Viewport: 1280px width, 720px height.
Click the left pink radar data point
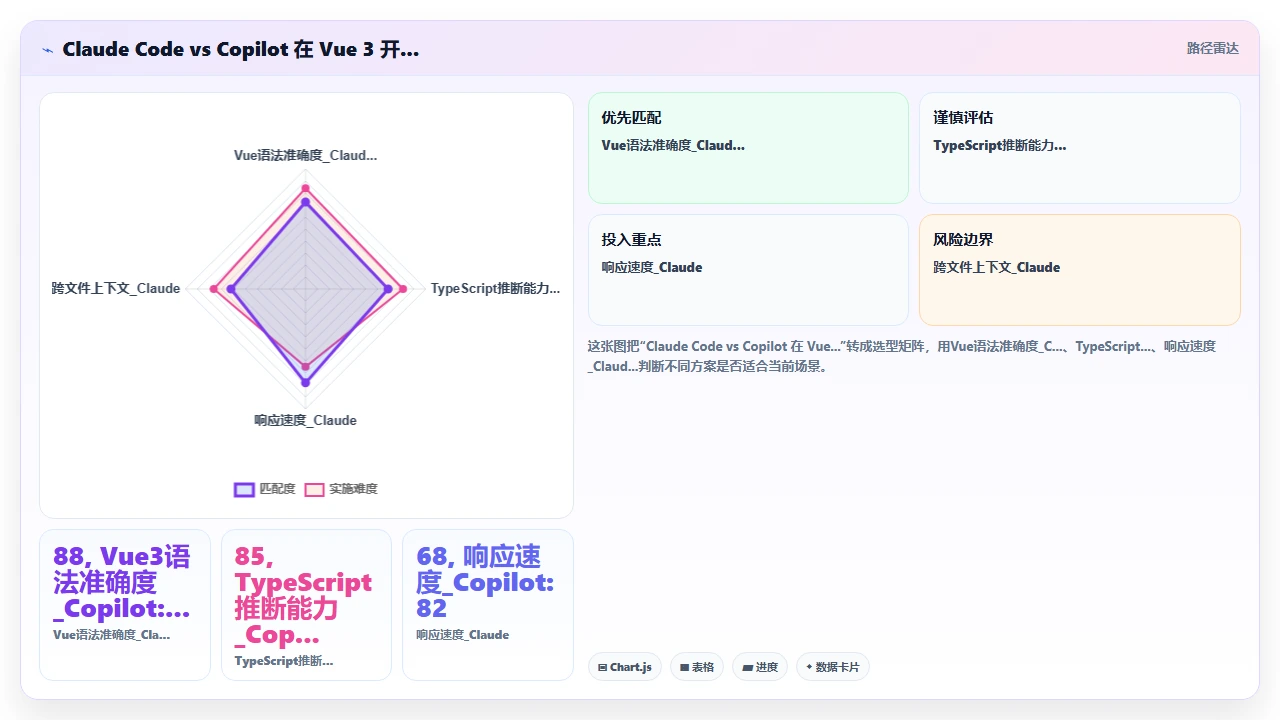tap(213, 289)
